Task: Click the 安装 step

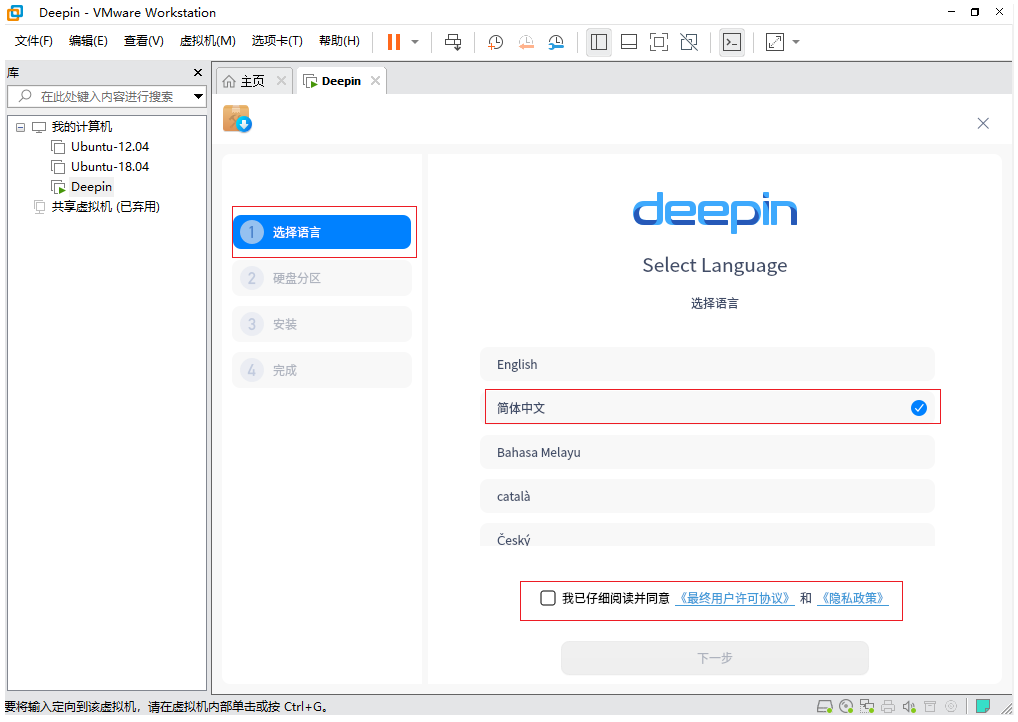Action: (x=322, y=324)
